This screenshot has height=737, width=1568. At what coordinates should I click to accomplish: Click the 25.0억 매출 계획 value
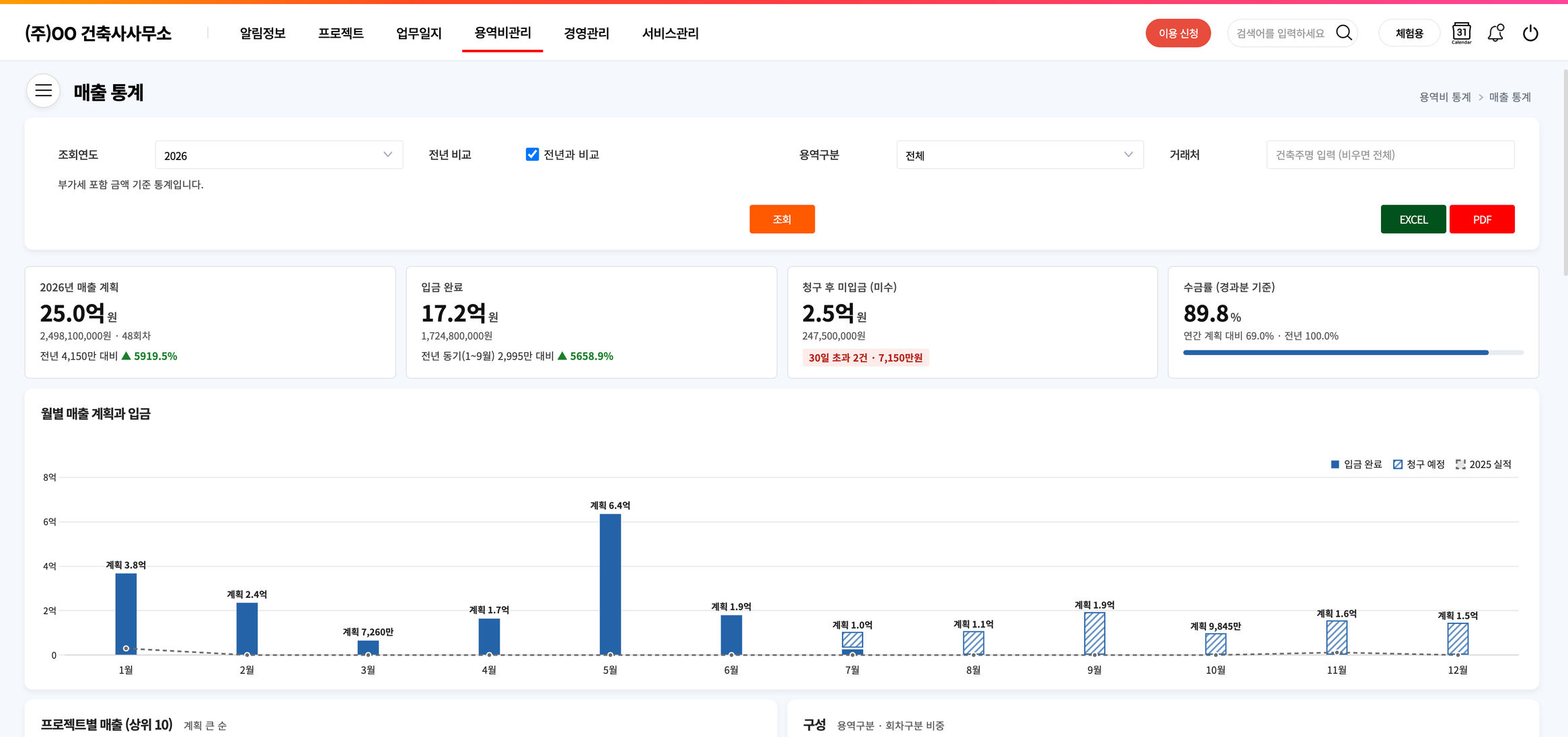pos(72,313)
